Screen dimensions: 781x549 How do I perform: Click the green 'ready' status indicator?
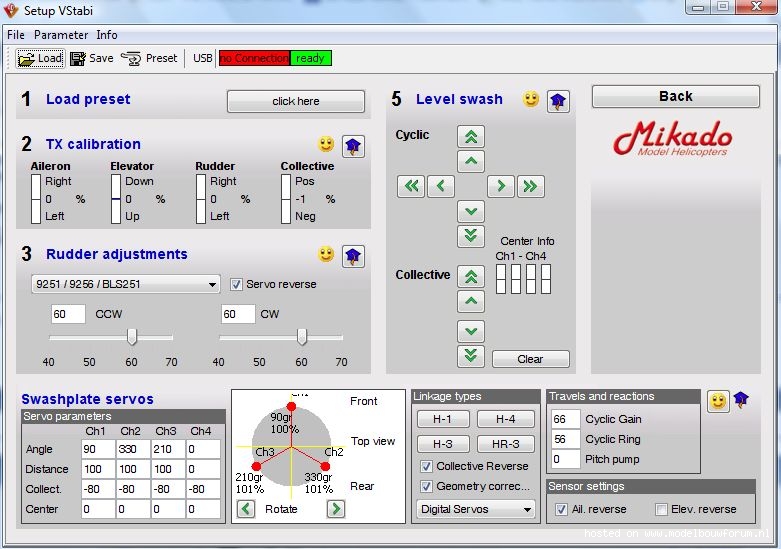[x=310, y=58]
